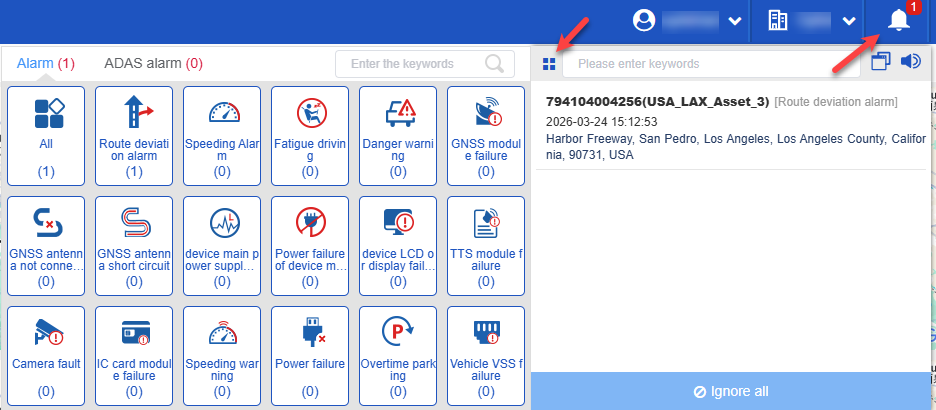The image size is (936, 410).
Task: Click the pop-out window icon
Action: [x=880, y=62]
